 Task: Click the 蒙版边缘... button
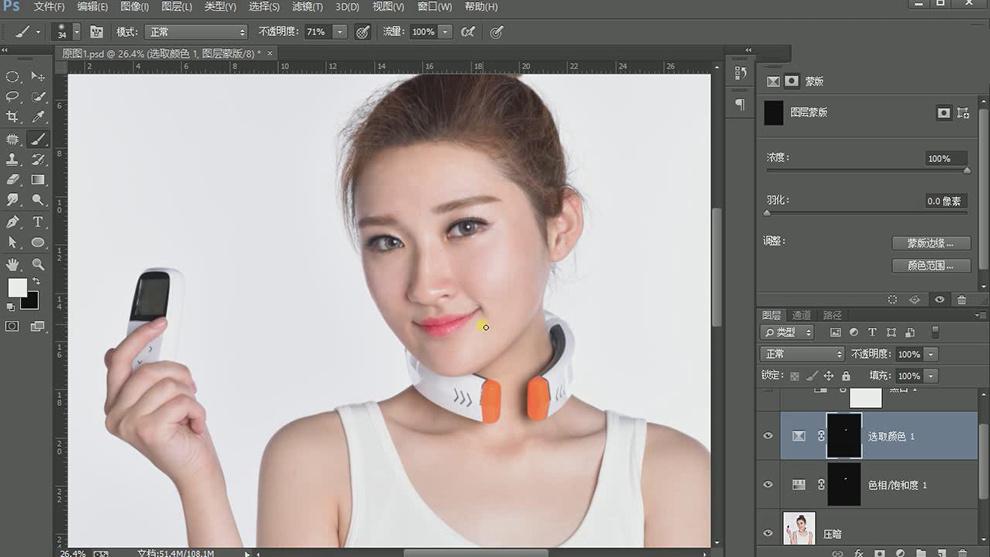(x=931, y=243)
